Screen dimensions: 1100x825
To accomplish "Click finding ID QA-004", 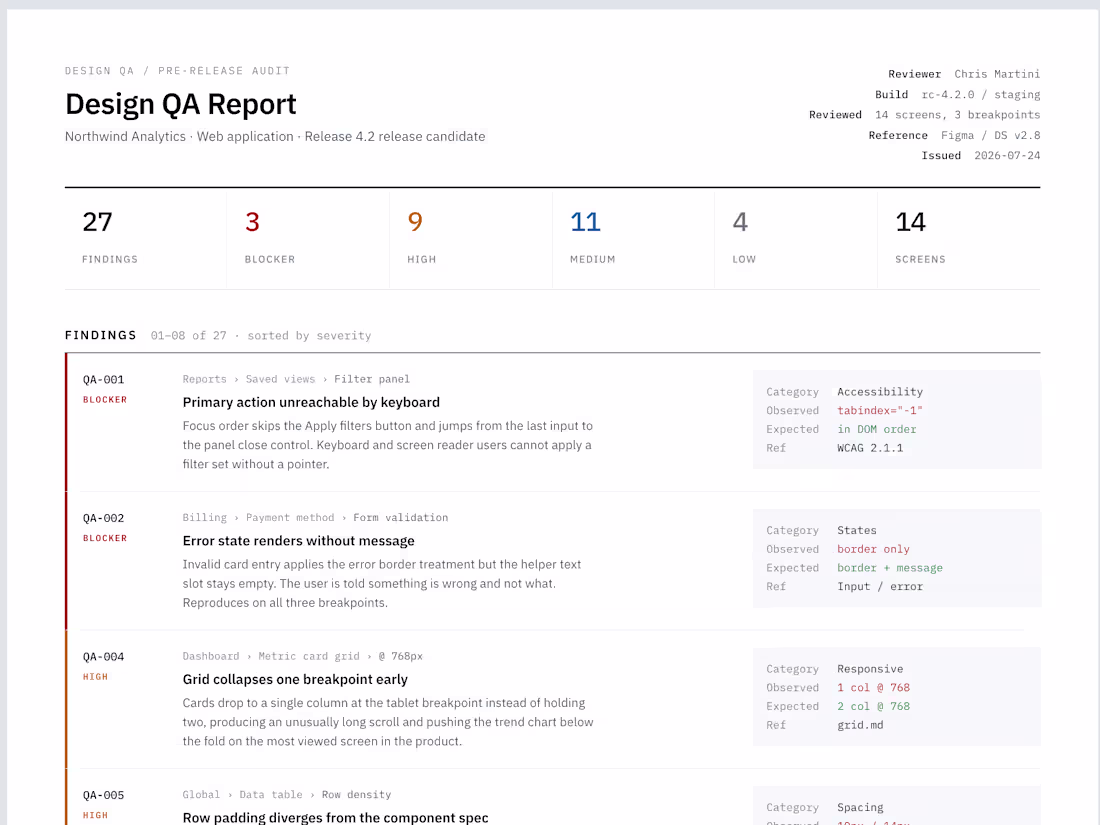I will point(103,657).
